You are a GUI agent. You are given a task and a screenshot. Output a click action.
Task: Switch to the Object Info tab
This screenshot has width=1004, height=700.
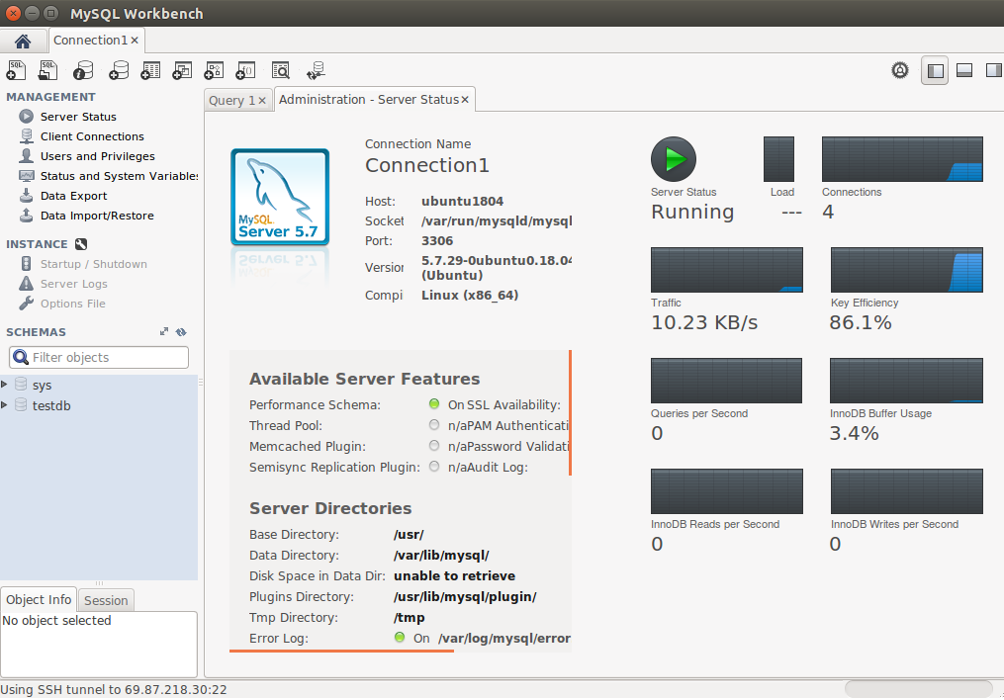[38, 599]
